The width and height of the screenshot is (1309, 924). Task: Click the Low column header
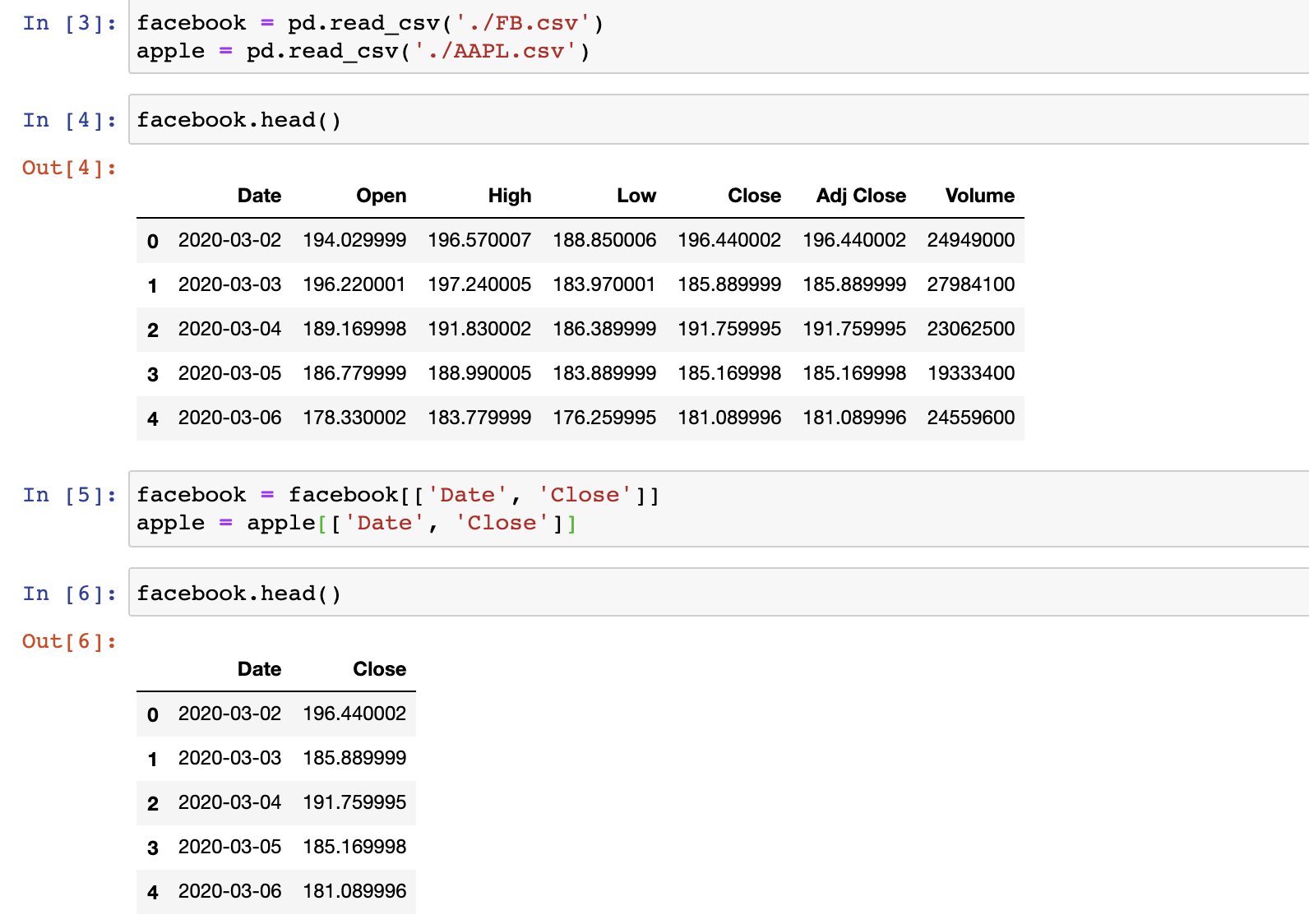point(636,196)
